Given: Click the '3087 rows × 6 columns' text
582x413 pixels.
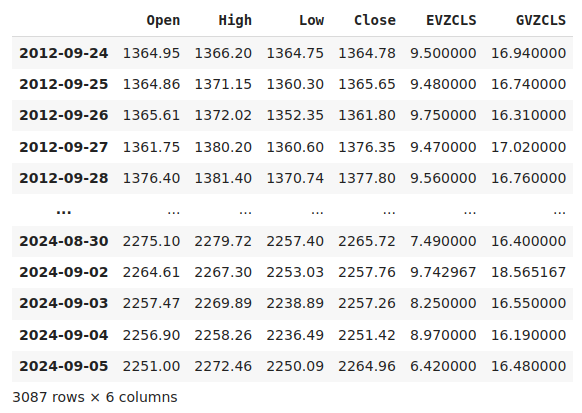Looking at the screenshot, I should pos(95,397).
